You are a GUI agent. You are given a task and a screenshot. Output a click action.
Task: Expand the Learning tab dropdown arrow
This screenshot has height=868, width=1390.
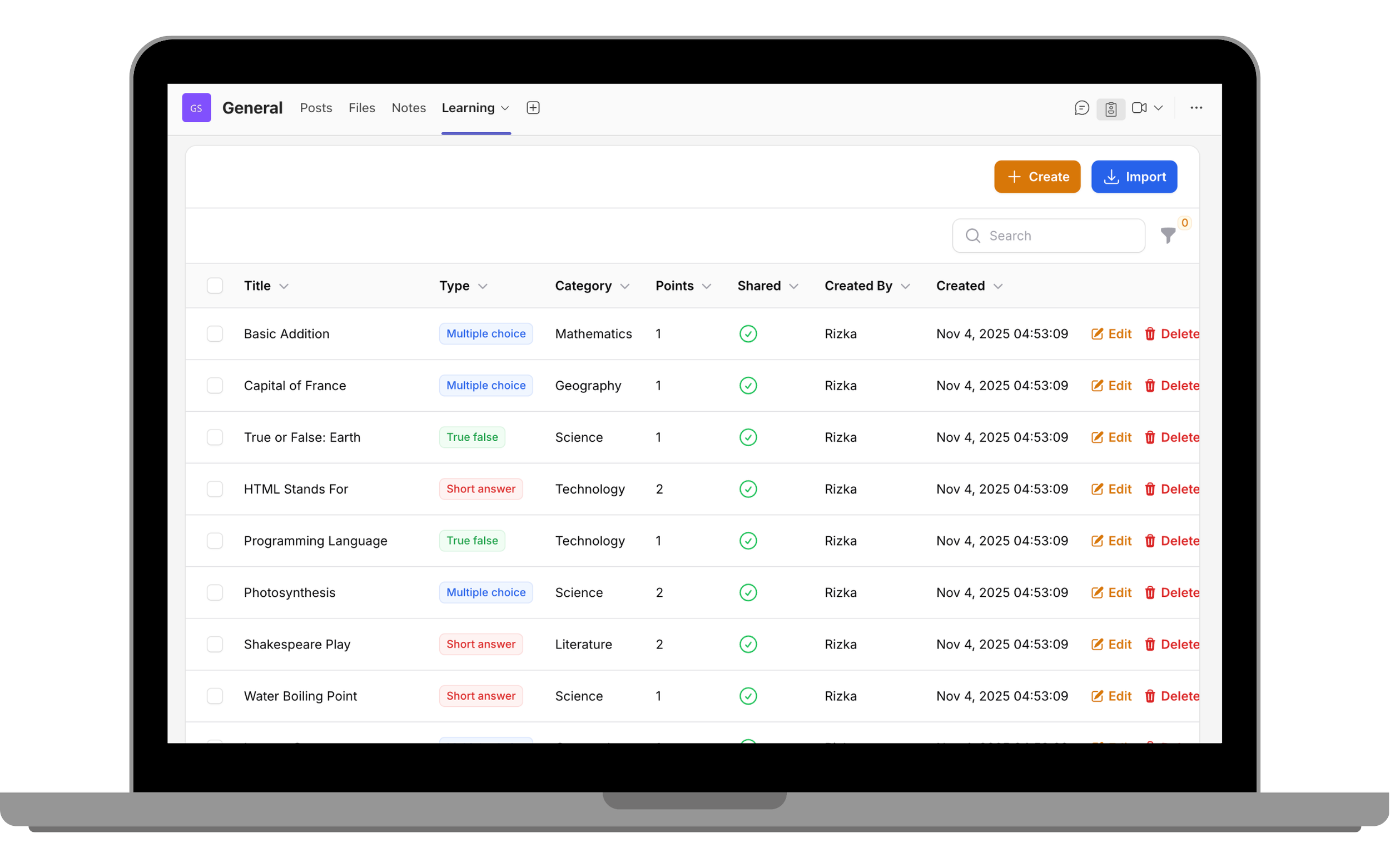click(x=505, y=108)
